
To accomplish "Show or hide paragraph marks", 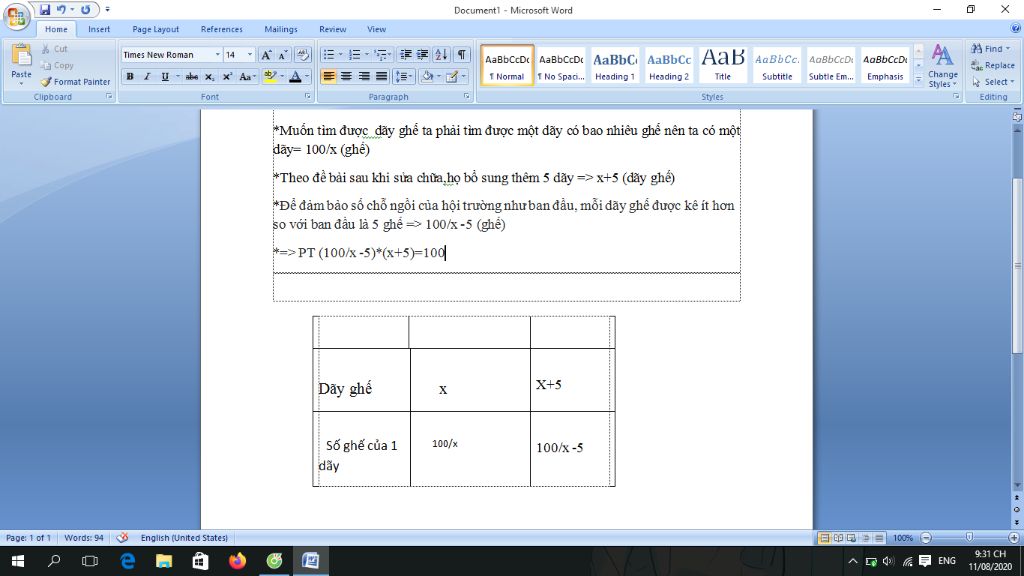I will point(461,55).
